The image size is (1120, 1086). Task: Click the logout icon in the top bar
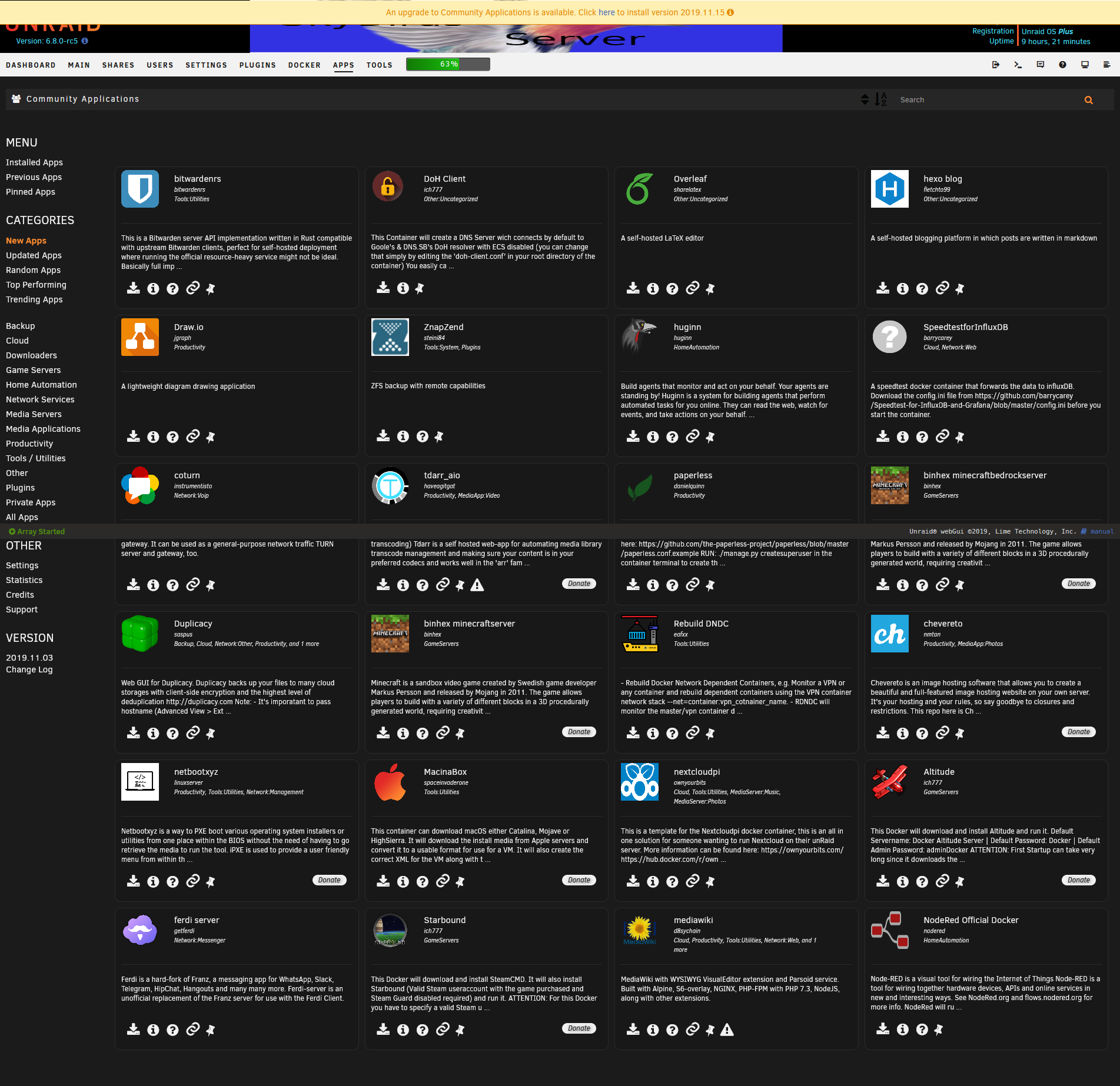(996, 65)
